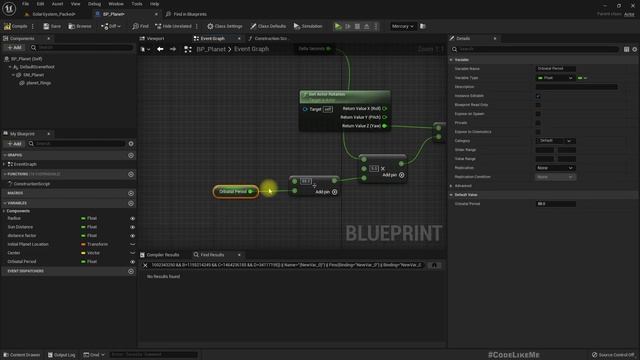640x360 pixels.
Task: Toggle Hide Unrelated nodes
Action: pyautogui.click(x=173, y=26)
